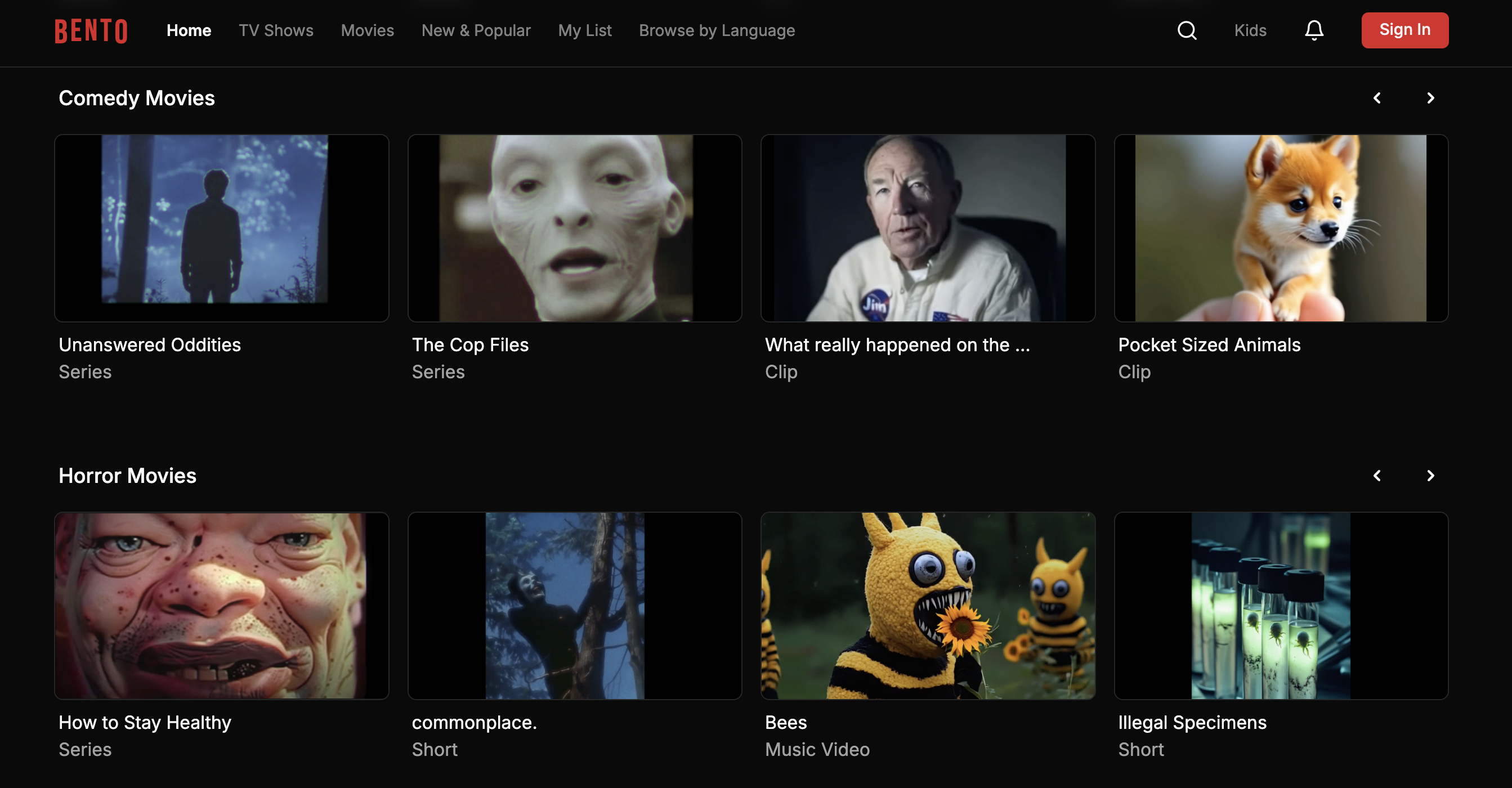This screenshot has height=788, width=1512.
Task: Click the BENTO logo
Action: click(x=91, y=30)
